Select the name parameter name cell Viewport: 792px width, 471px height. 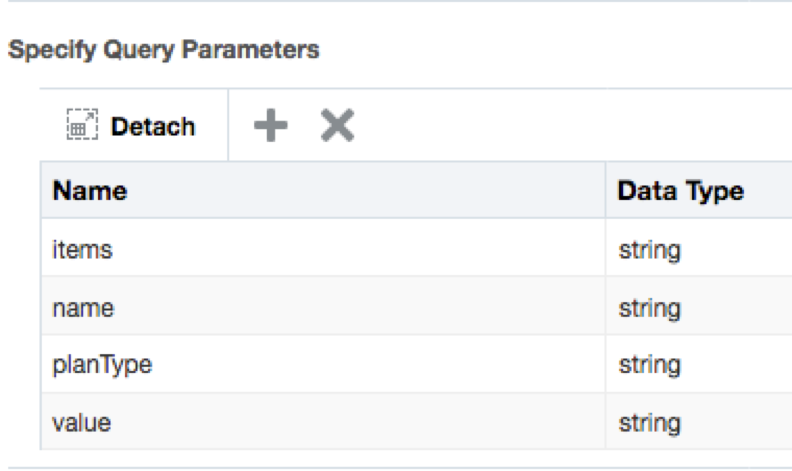coord(83,309)
